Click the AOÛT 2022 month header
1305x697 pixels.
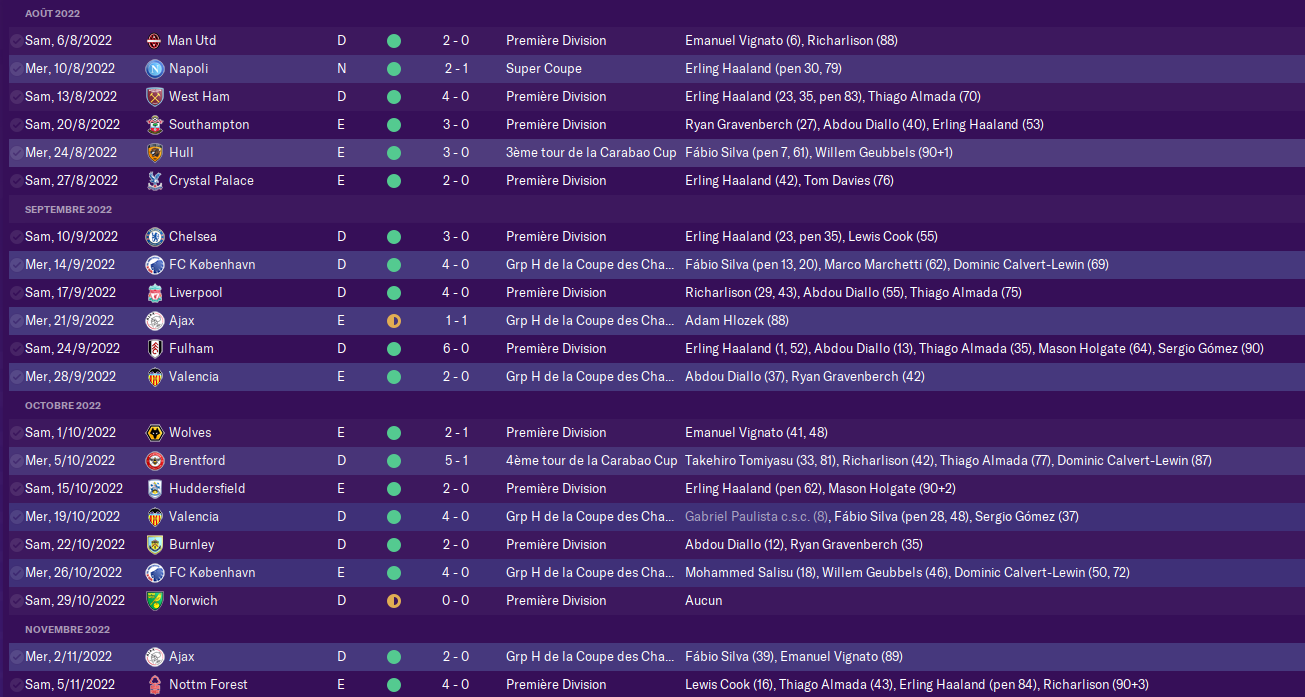[52, 14]
